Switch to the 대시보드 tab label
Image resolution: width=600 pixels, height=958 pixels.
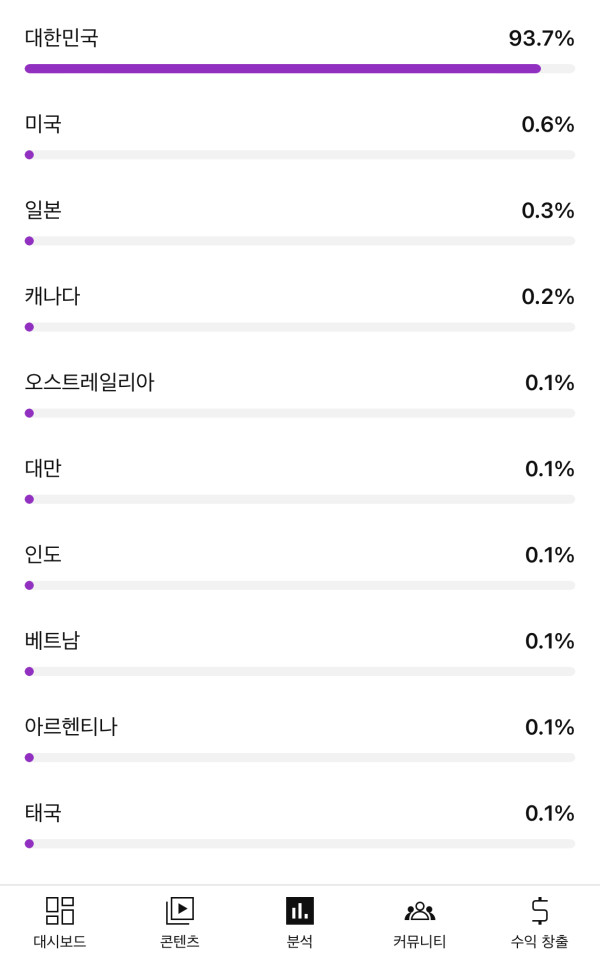click(x=60, y=942)
